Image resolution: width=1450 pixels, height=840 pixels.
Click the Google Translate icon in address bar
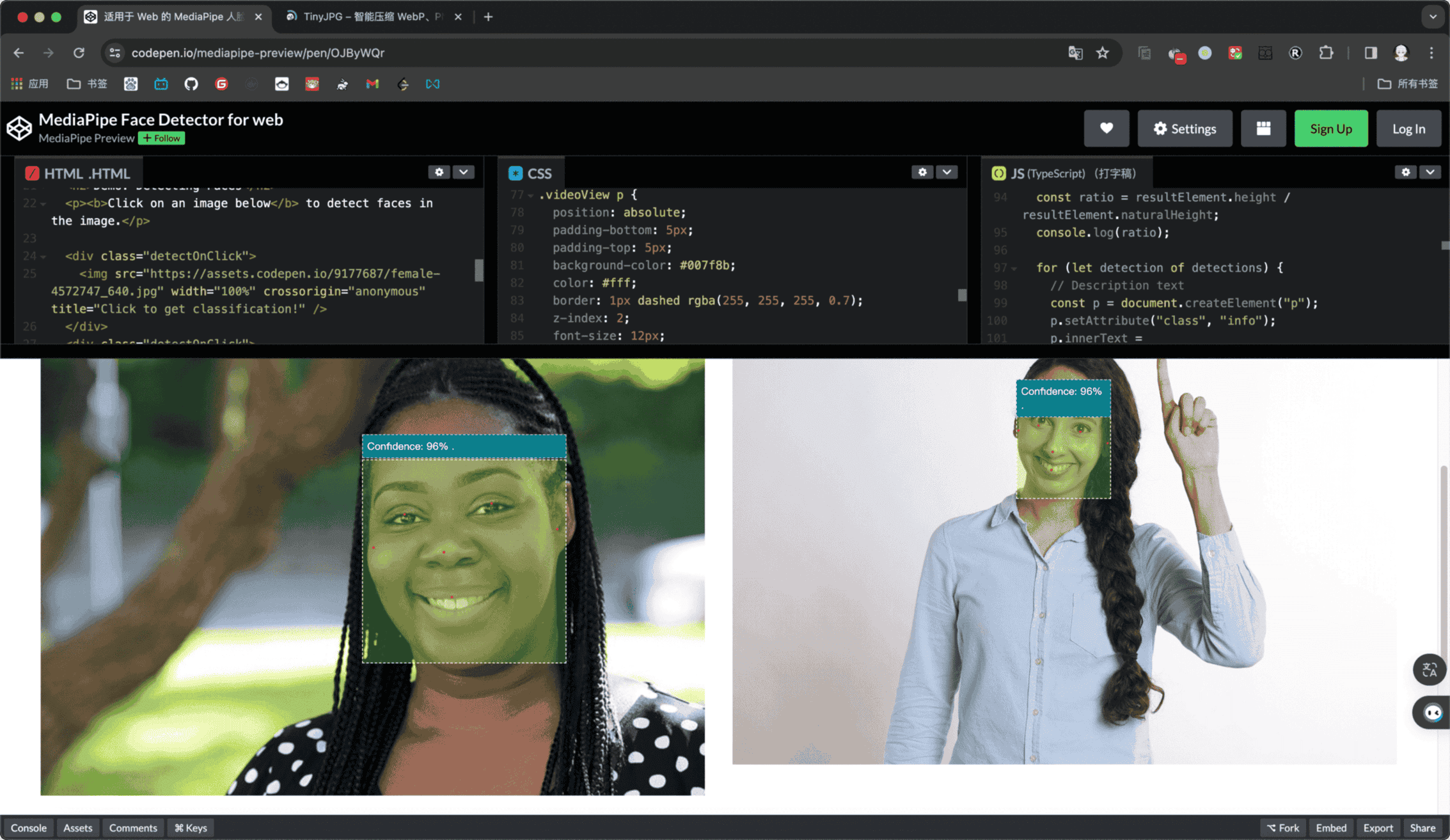point(1075,53)
